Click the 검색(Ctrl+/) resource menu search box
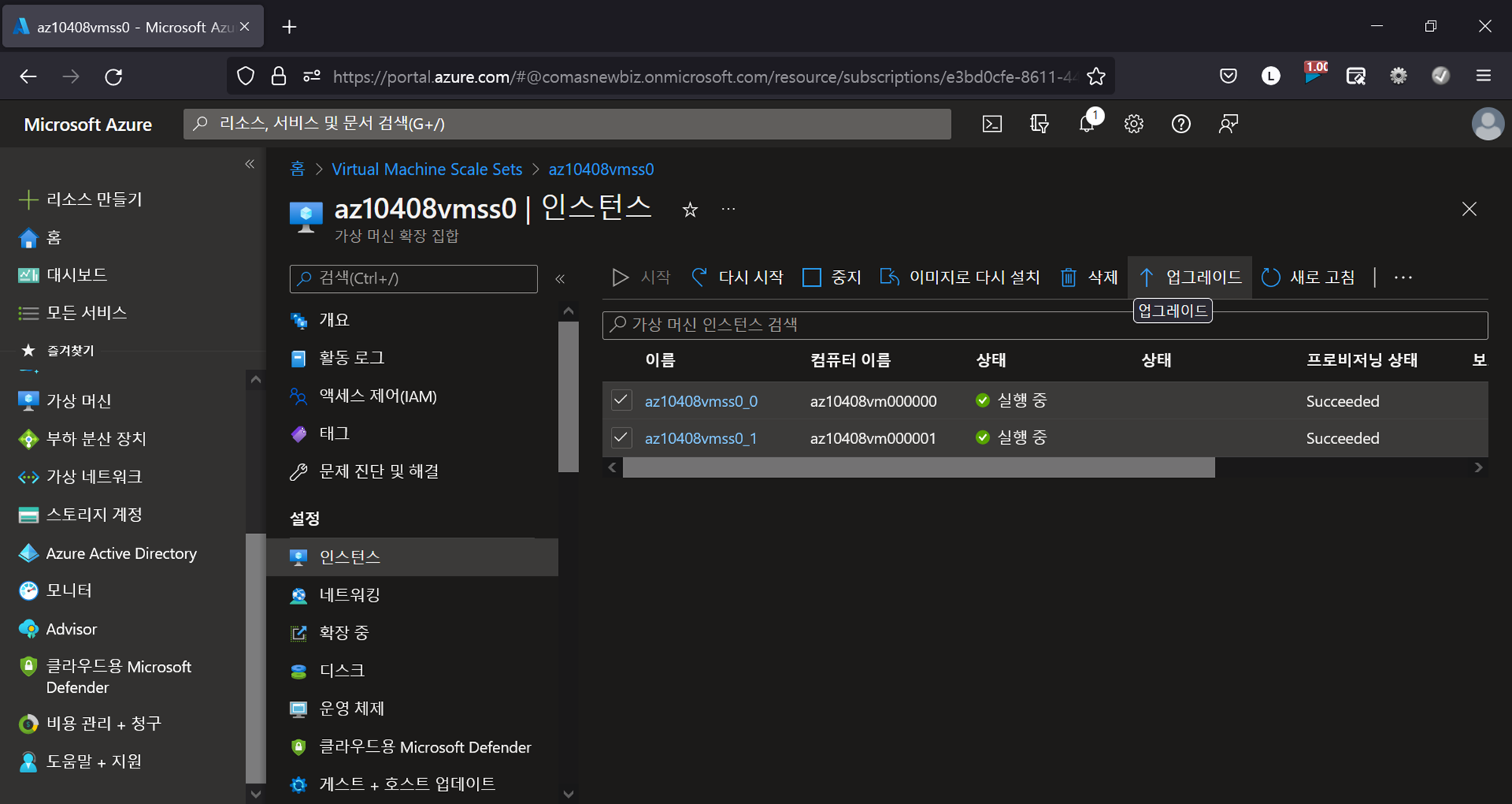The width and height of the screenshot is (1512, 804). click(x=414, y=278)
